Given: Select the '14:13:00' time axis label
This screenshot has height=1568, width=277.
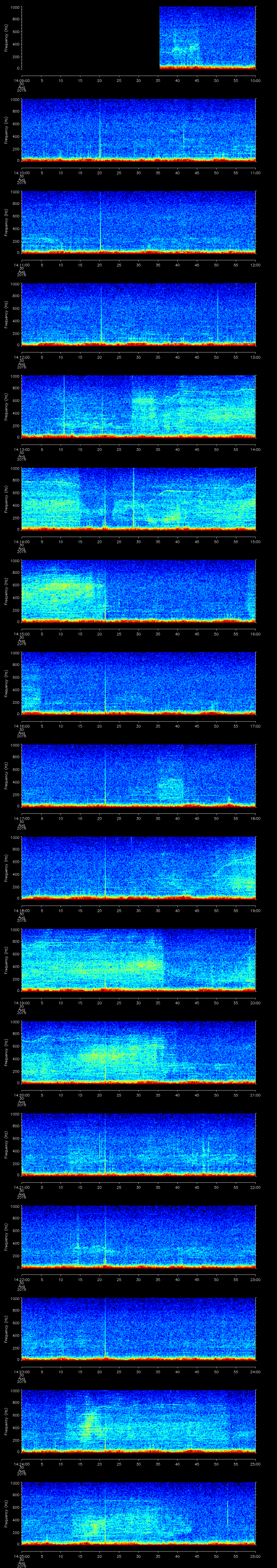Looking at the screenshot, I should coord(21,449).
